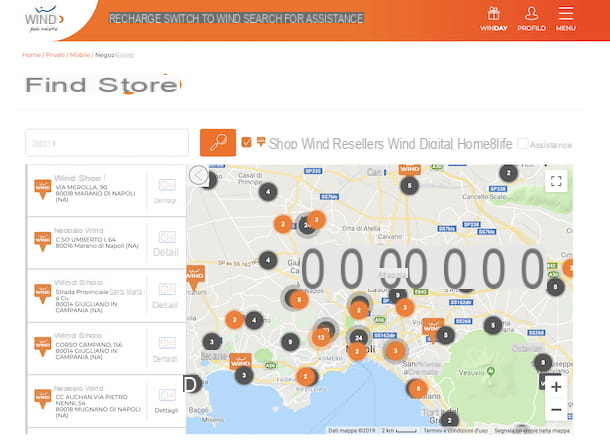Select orange cluster 12 on map
This screenshot has height=447, width=610.
click(x=321, y=337)
